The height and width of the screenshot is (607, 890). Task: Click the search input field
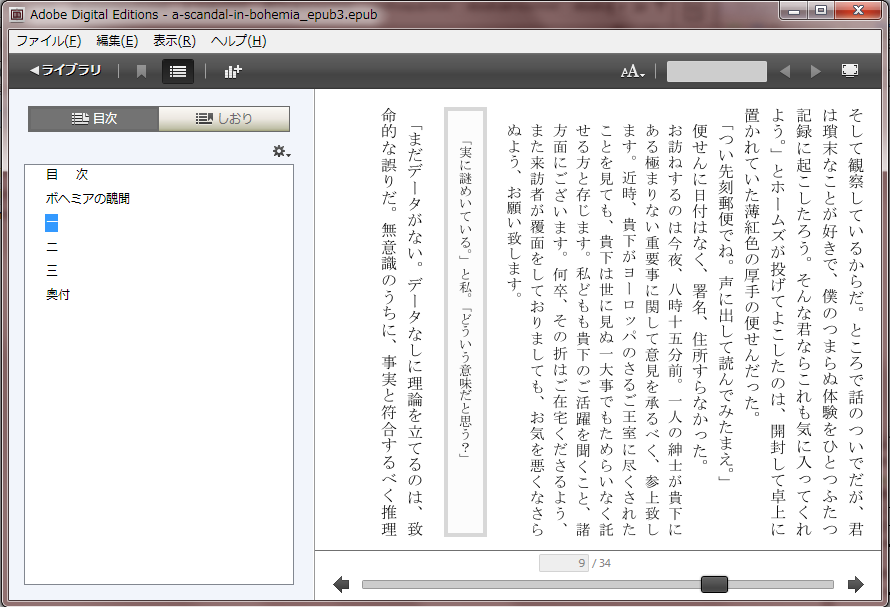(x=716, y=71)
